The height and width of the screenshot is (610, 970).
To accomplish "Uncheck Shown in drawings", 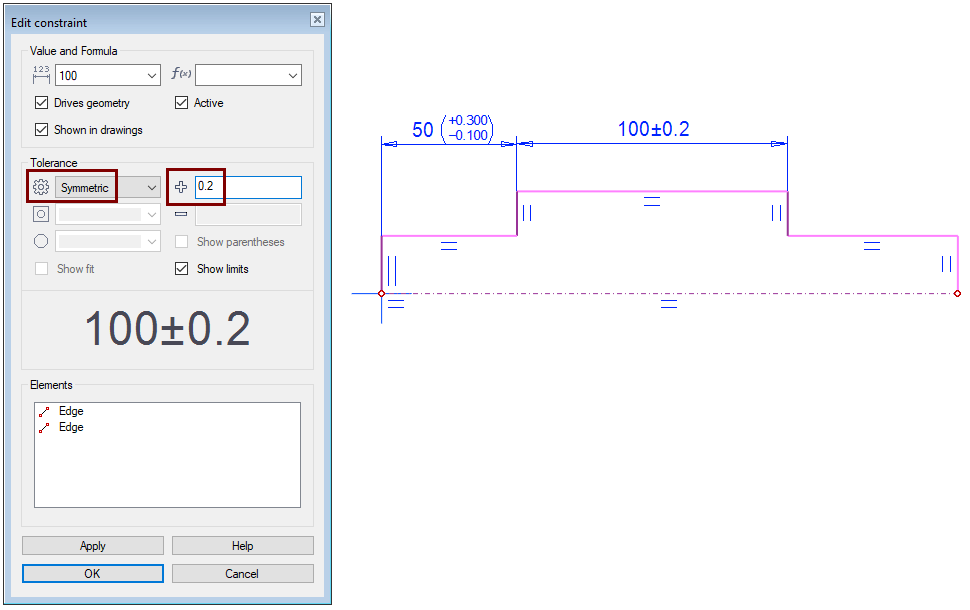I will point(41,130).
